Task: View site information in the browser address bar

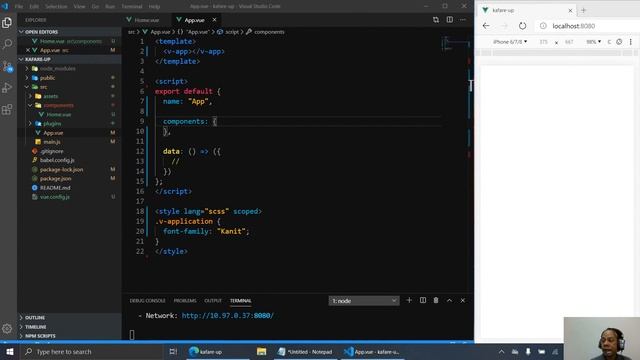Action: (x=543, y=26)
